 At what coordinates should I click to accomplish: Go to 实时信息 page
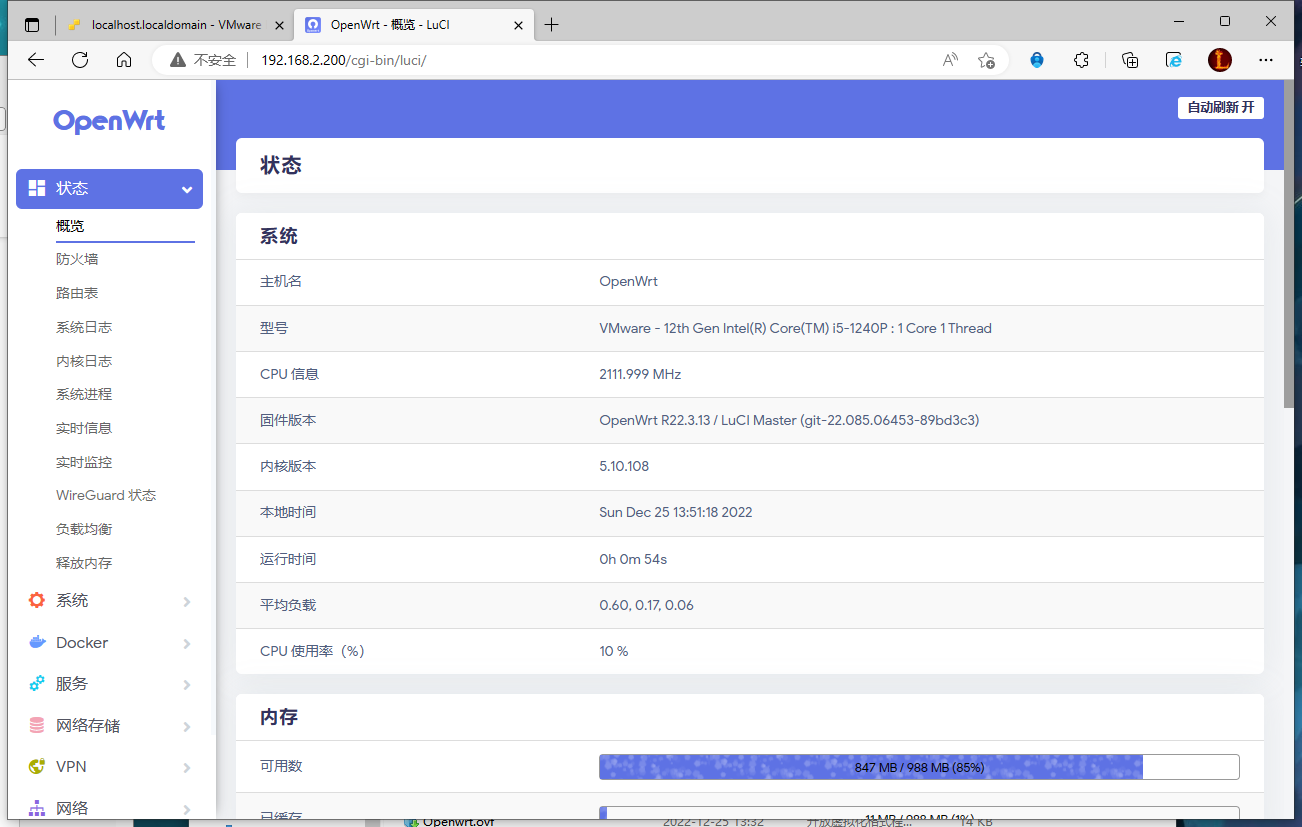click(84, 428)
